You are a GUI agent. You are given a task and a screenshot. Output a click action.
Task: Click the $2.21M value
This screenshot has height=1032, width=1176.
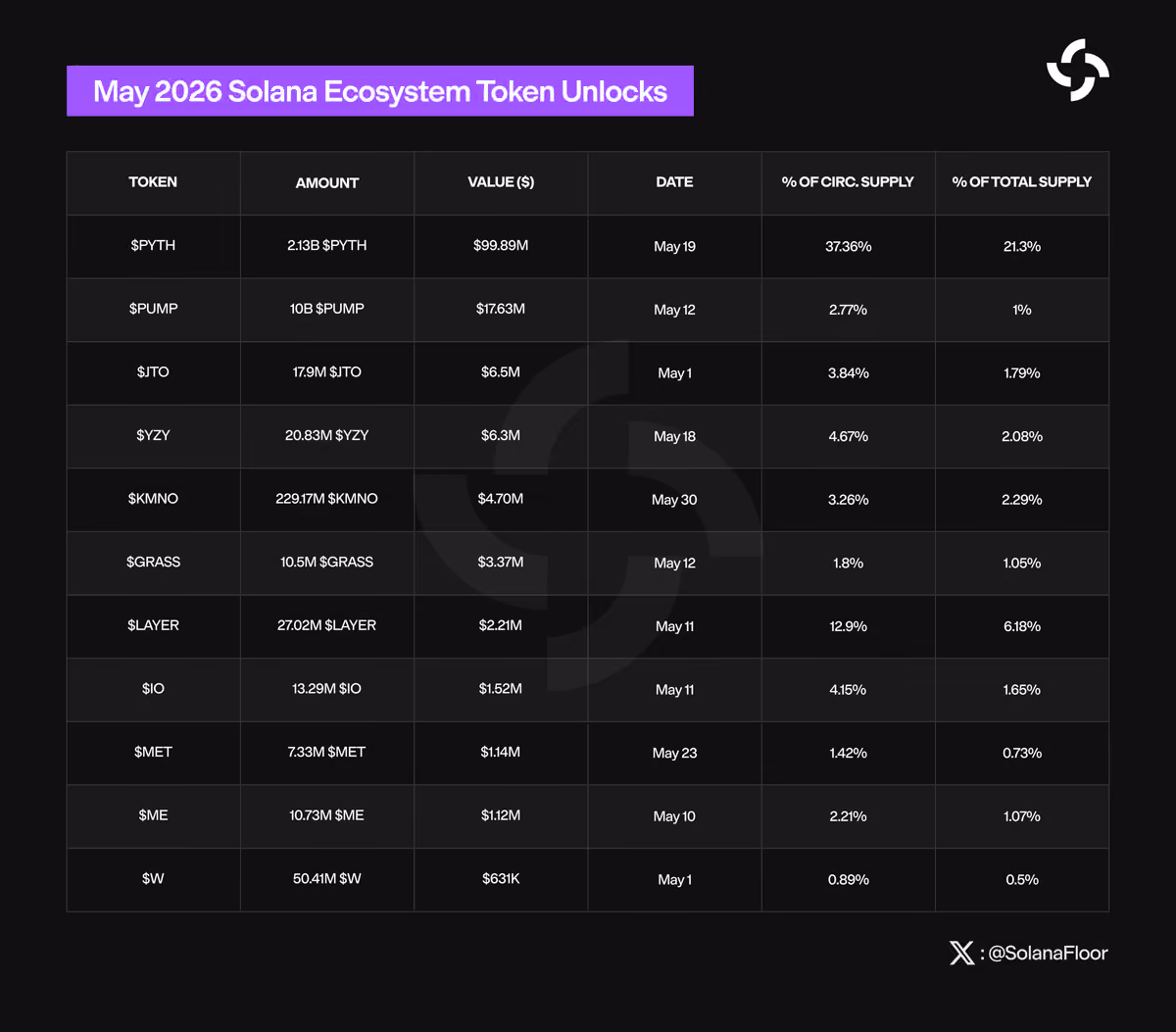(501, 625)
